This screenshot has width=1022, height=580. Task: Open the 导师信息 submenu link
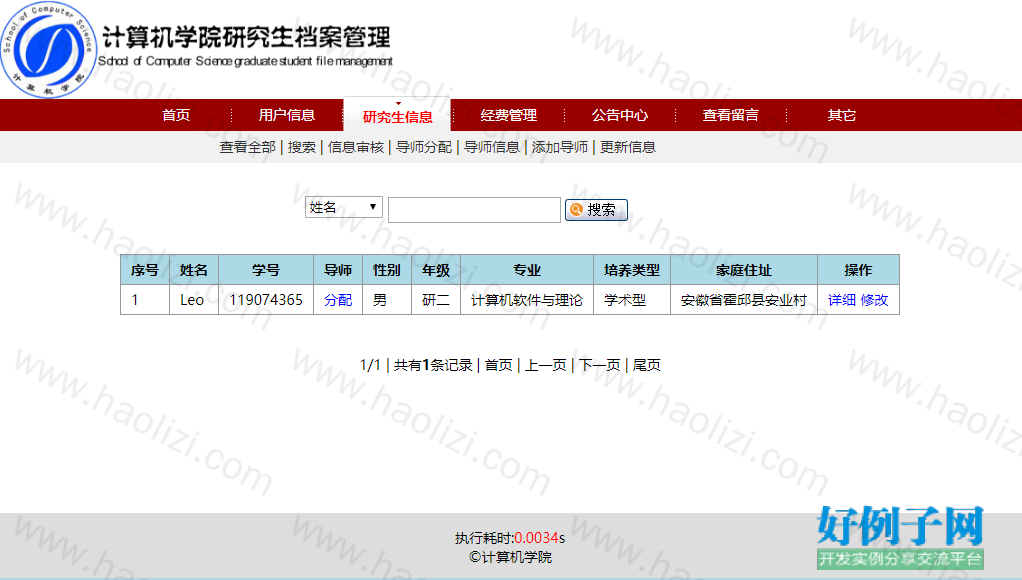pyautogui.click(x=491, y=147)
